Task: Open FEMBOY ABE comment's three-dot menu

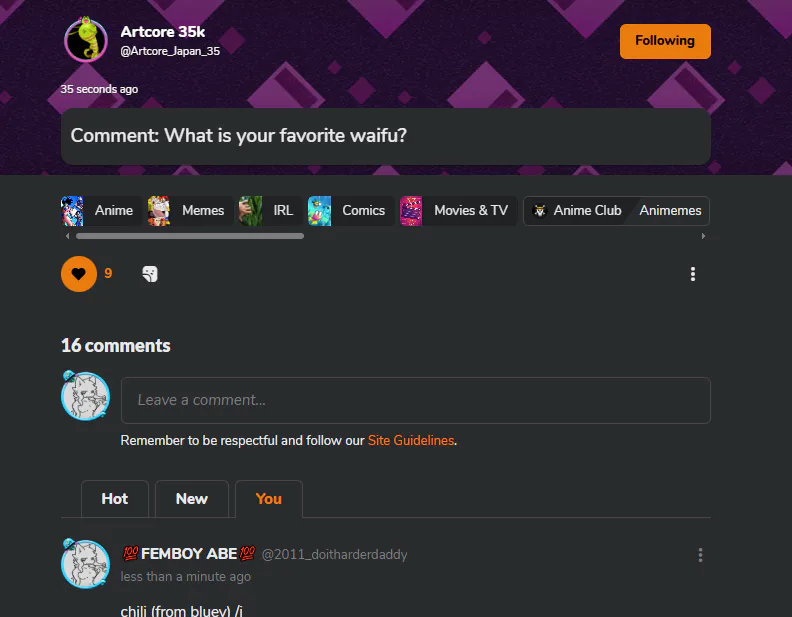Action: click(700, 555)
